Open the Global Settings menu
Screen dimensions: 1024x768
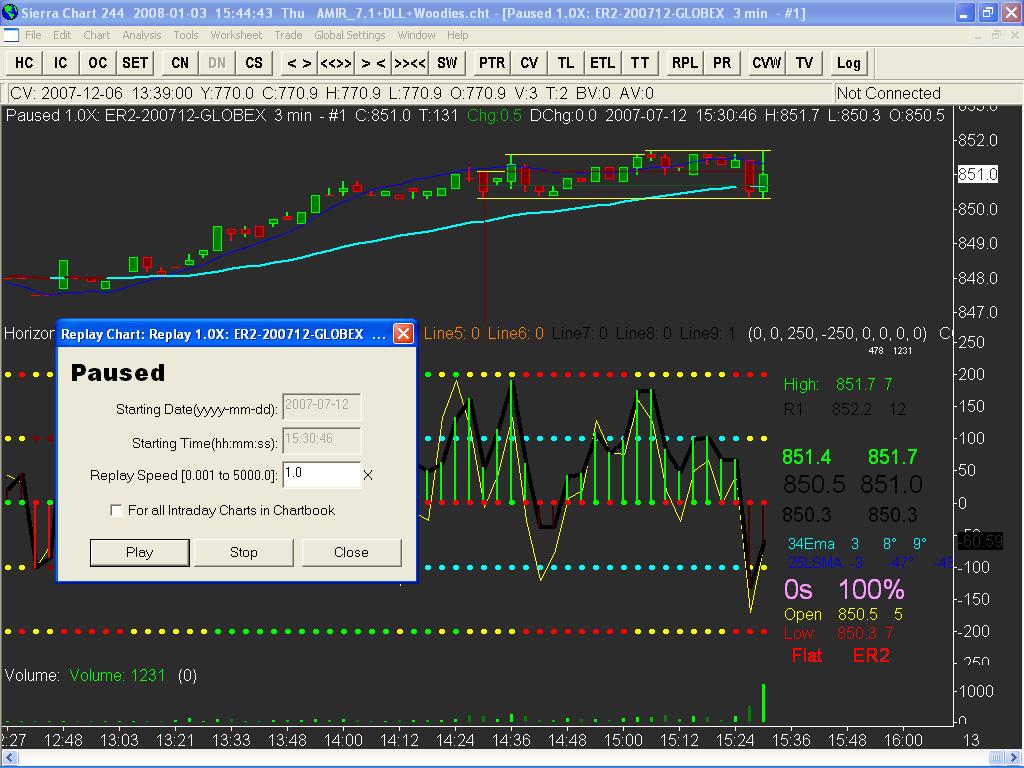click(x=349, y=35)
